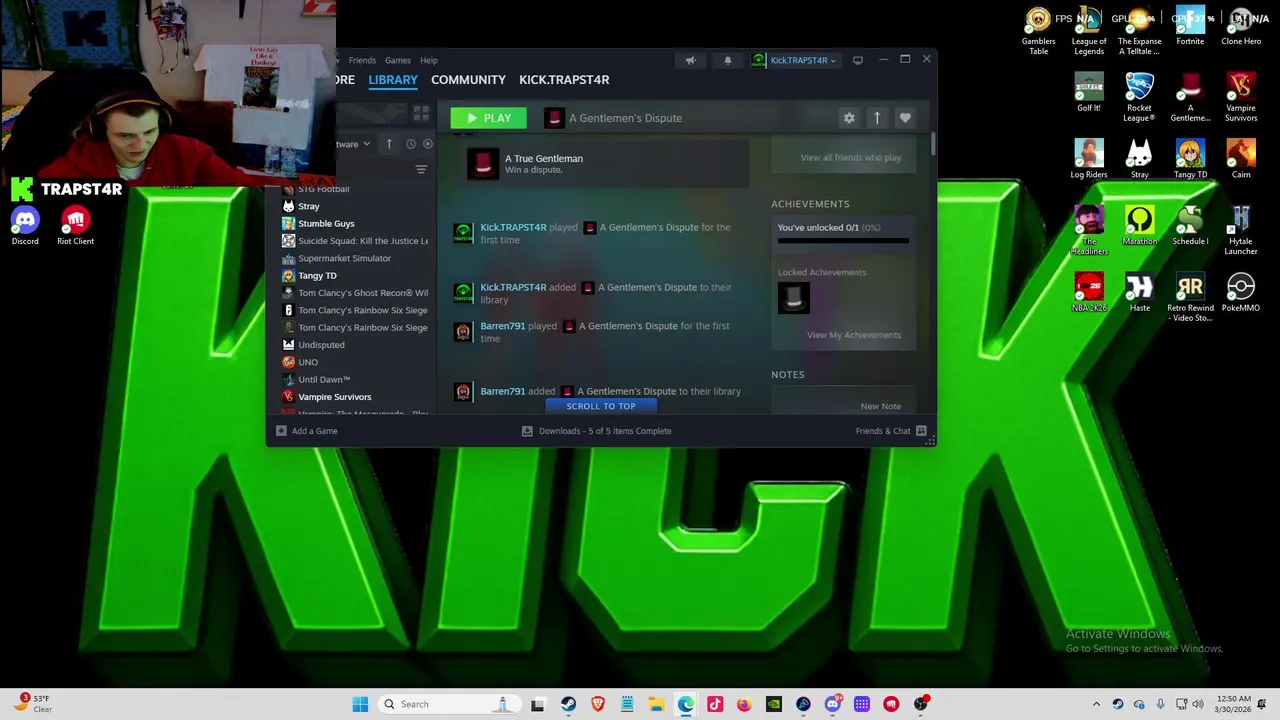Image resolution: width=1280 pixels, height=720 pixels.
Task: Open the Games menu in Steam
Action: point(398,60)
